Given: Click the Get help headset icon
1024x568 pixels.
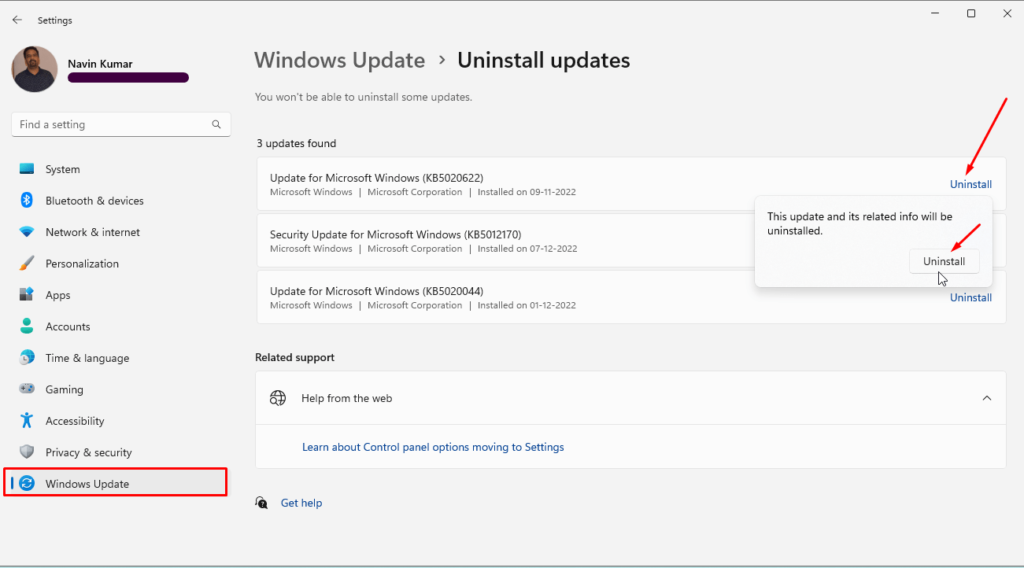Looking at the screenshot, I should click(261, 503).
